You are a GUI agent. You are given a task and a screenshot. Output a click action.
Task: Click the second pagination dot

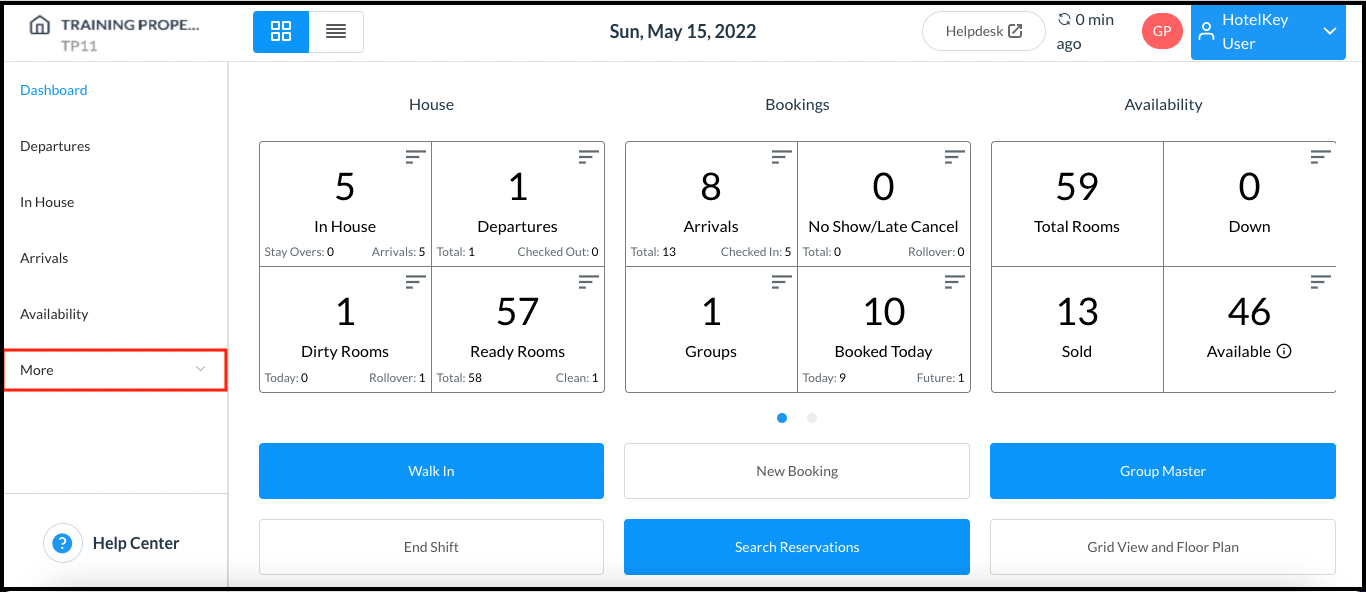811,417
